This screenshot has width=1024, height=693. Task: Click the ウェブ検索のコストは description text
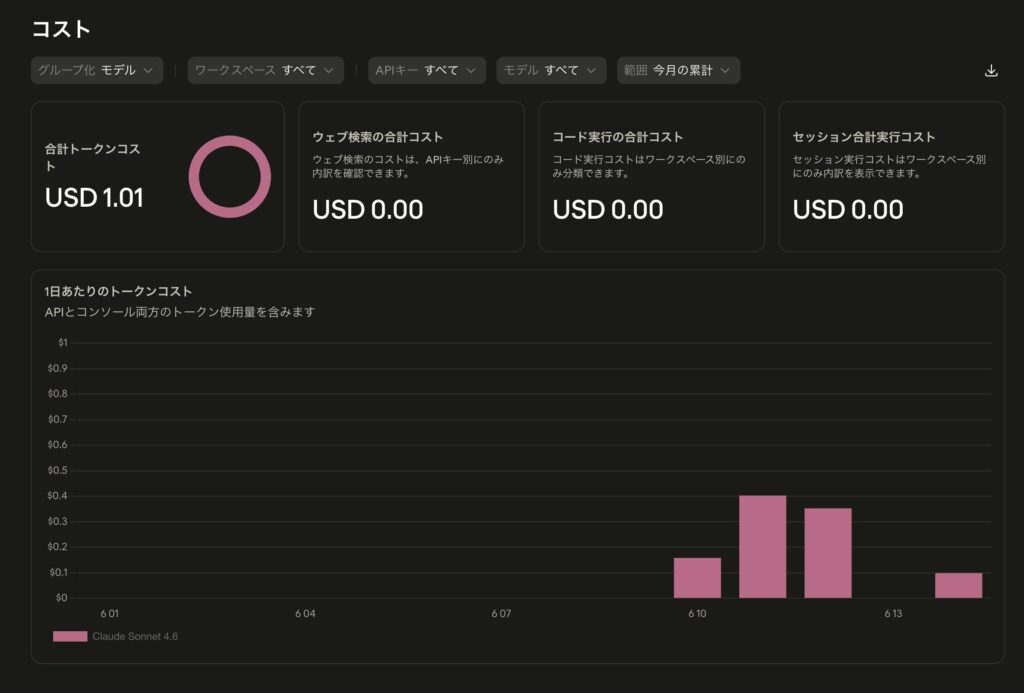[408, 166]
